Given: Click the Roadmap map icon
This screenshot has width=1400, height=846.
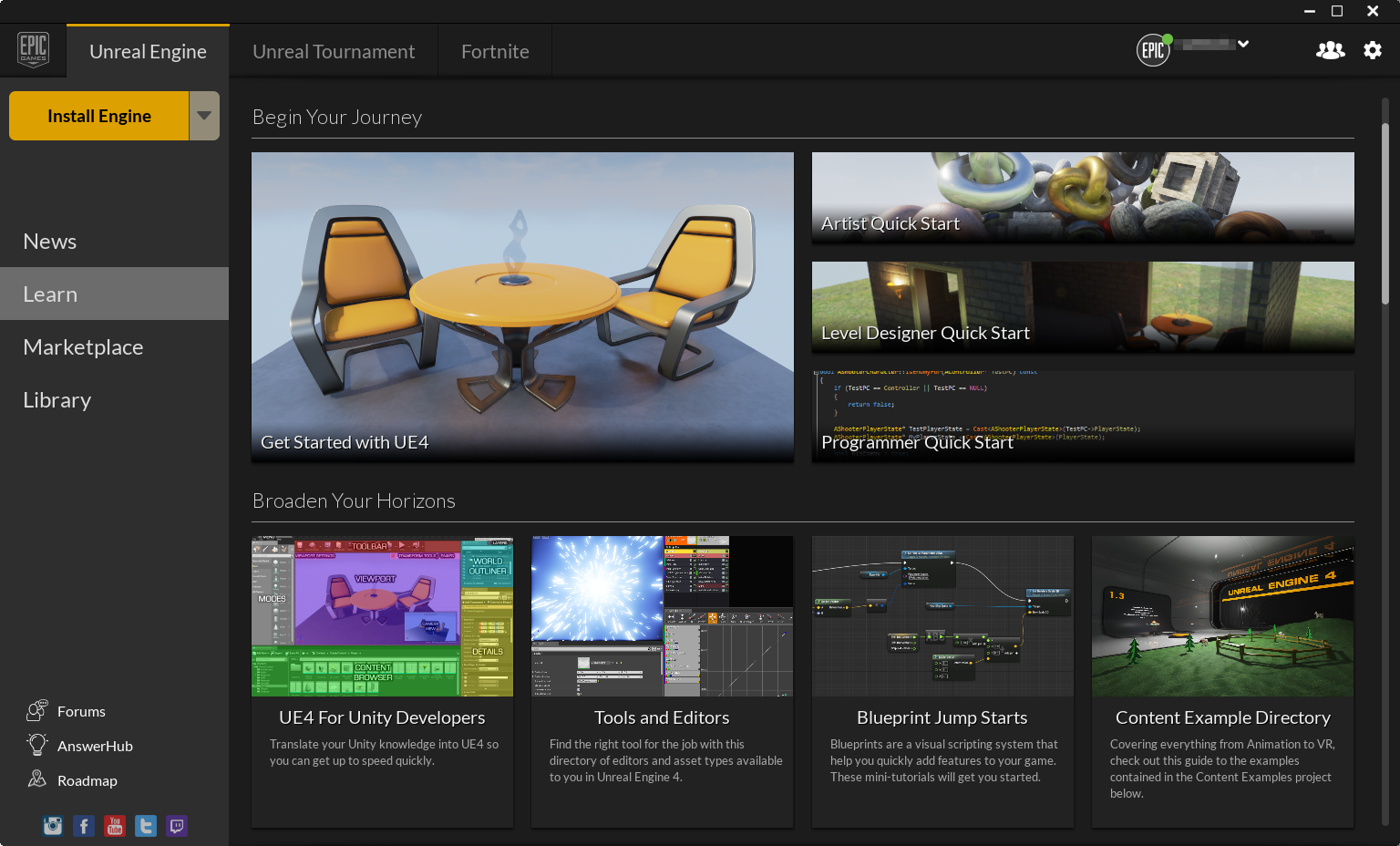Looking at the screenshot, I should point(37,779).
